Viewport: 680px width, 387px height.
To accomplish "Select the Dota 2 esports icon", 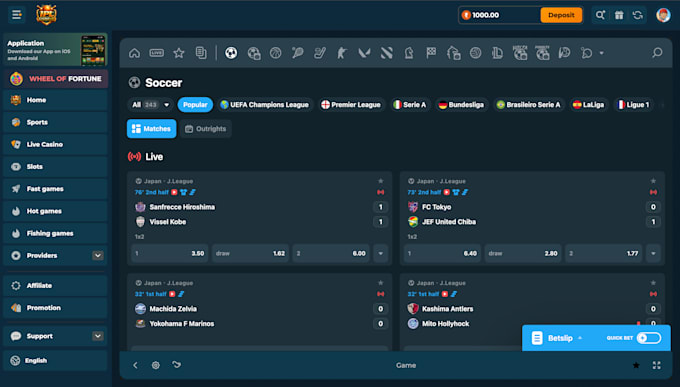I will point(386,53).
